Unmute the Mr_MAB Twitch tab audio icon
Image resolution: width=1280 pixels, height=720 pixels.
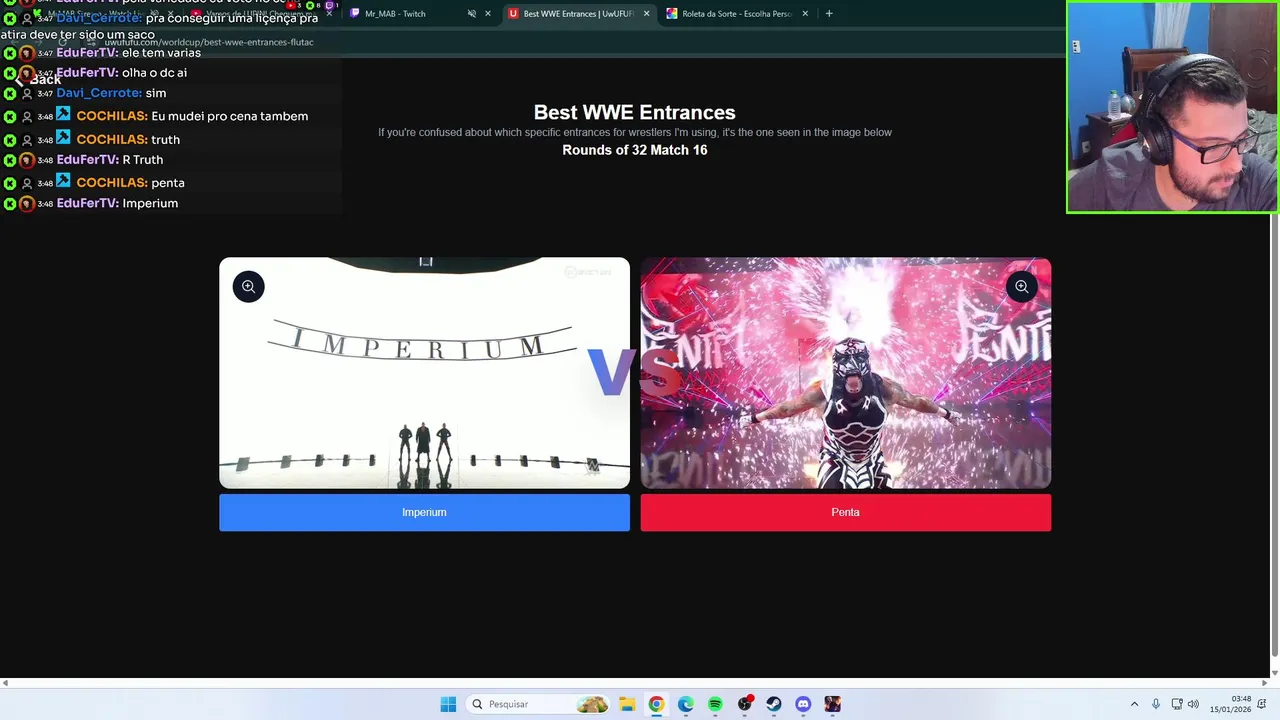pyautogui.click(x=471, y=14)
